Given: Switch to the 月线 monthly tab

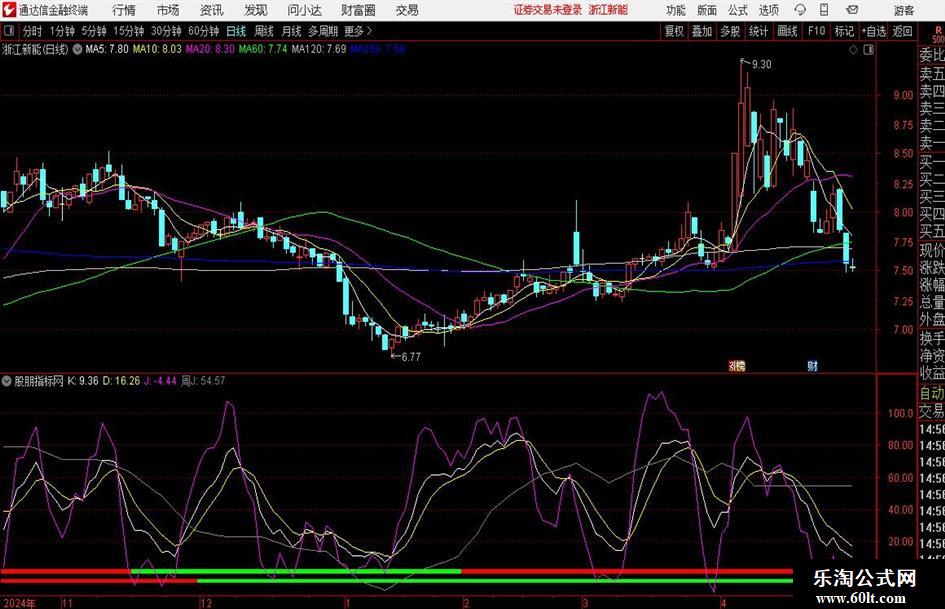Looking at the screenshot, I should (292, 31).
